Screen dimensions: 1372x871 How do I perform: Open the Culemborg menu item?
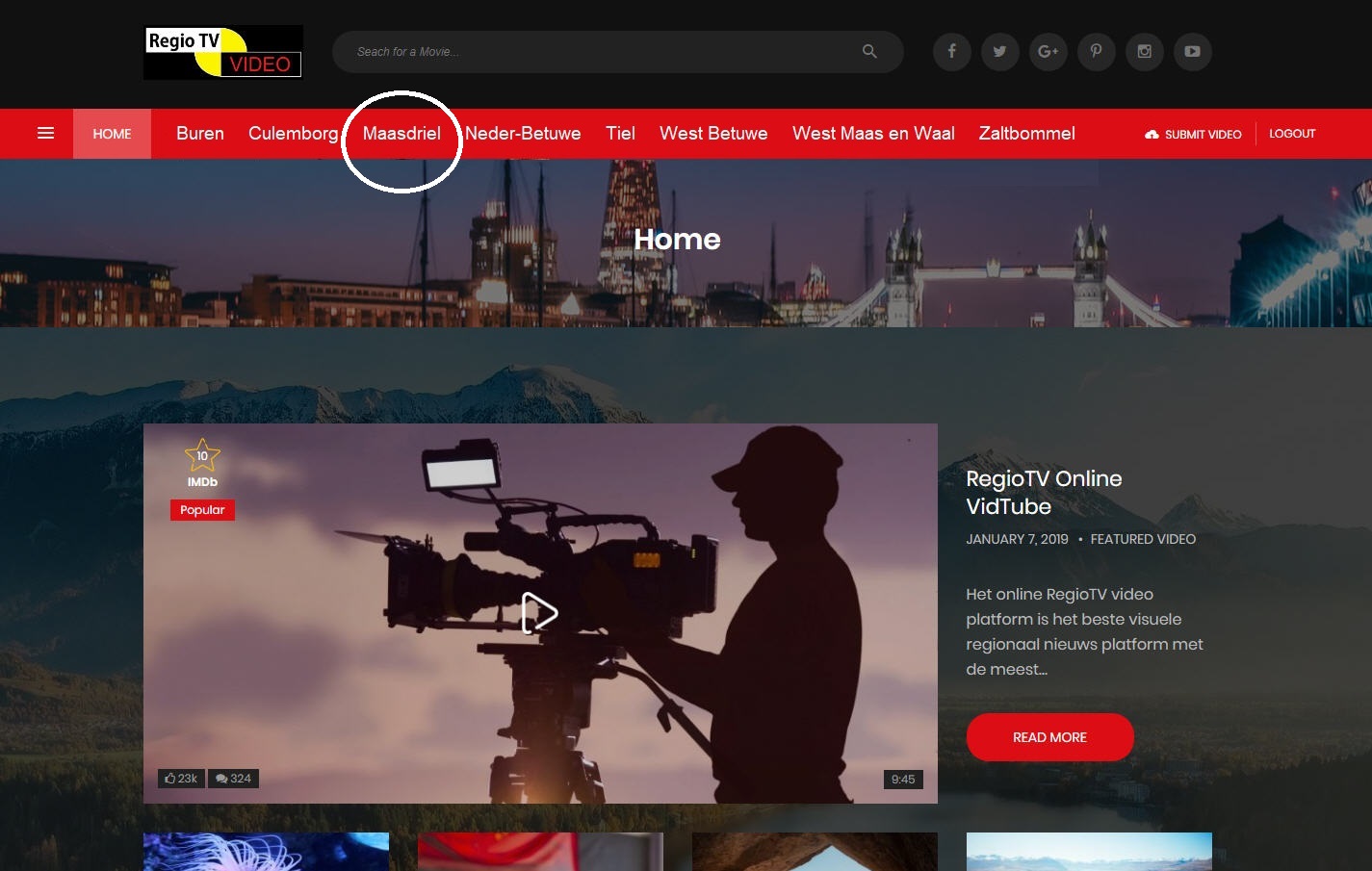click(293, 134)
